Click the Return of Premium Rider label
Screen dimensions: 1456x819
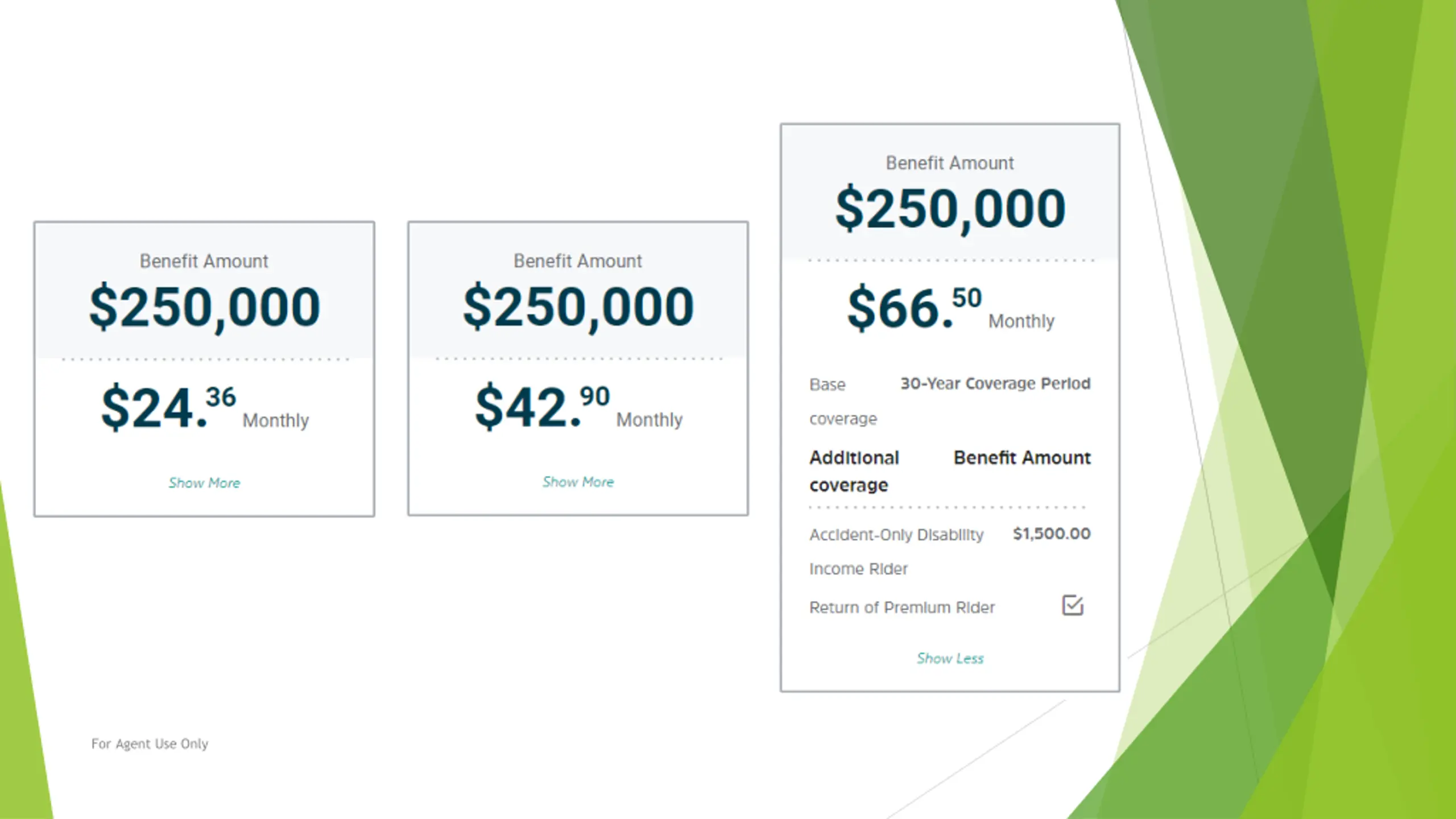click(902, 607)
